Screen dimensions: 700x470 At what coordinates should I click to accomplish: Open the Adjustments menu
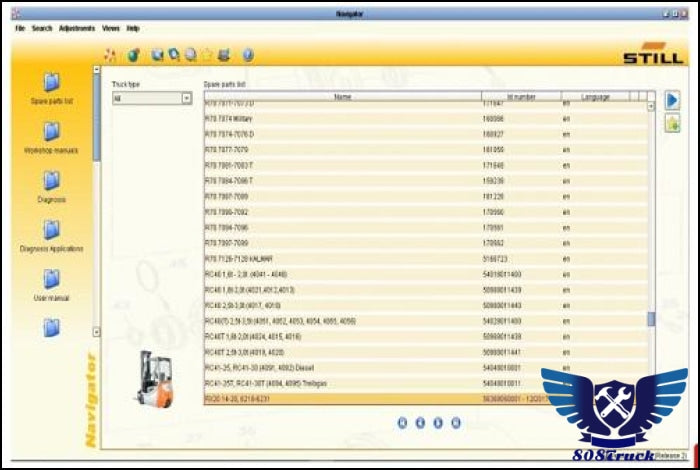click(x=77, y=28)
